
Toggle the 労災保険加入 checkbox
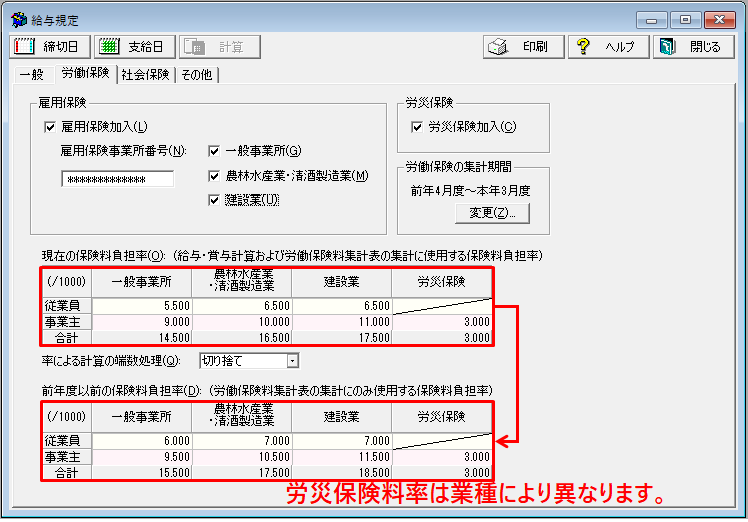click(418, 127)
